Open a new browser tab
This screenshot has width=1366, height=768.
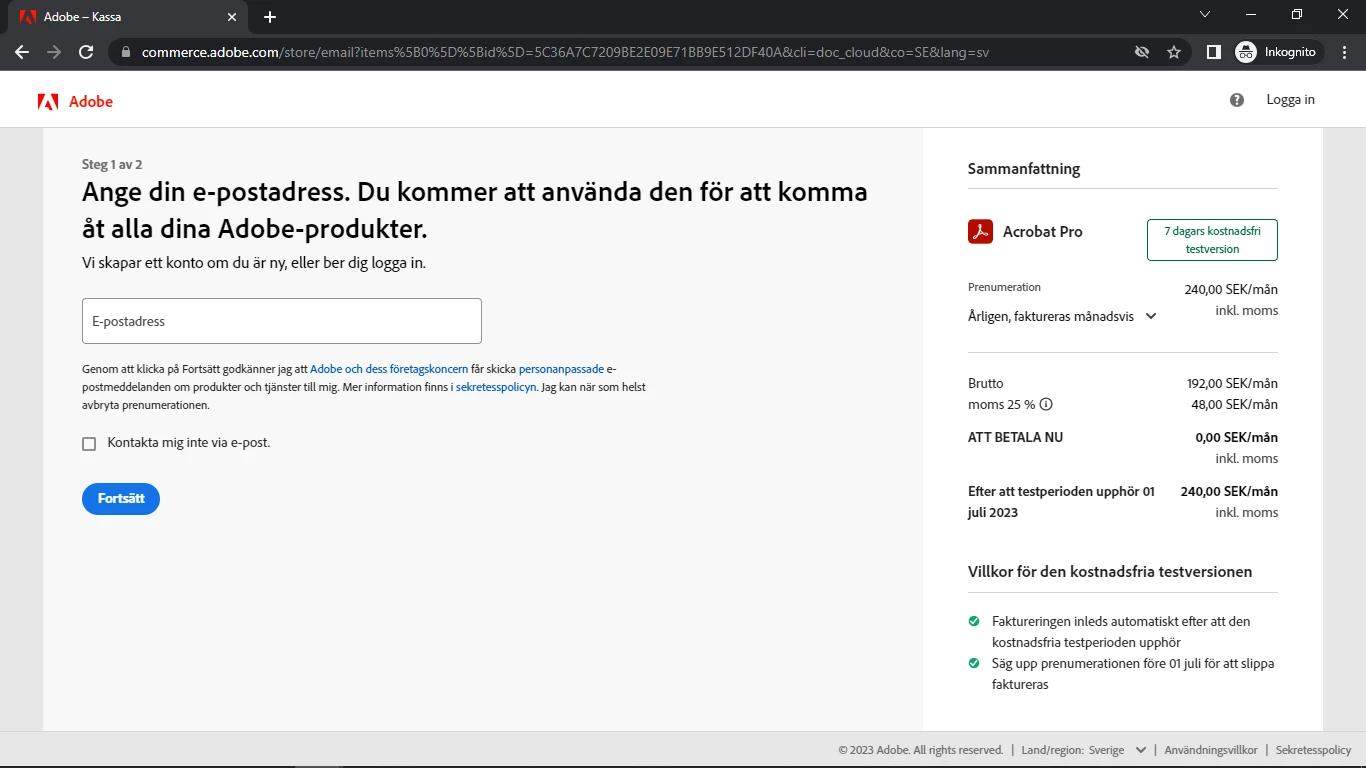(270, 17)
